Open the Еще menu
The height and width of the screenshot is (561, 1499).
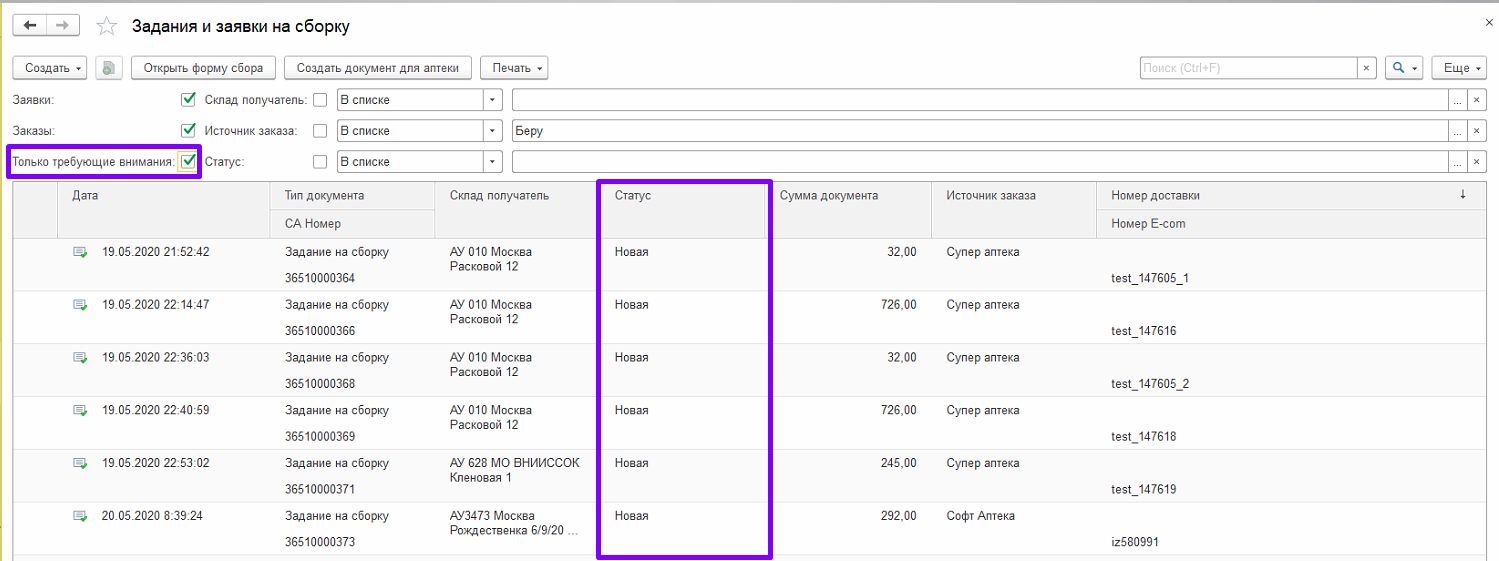point(1457,68)
